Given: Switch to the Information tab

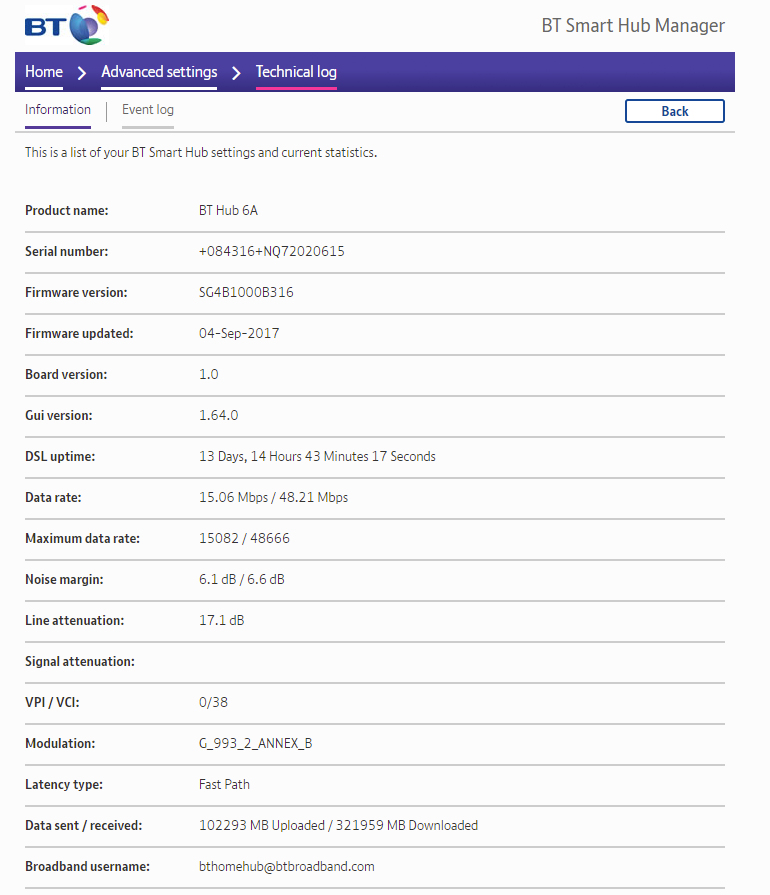Looking at the screenshot, I should tap(58, 110).
